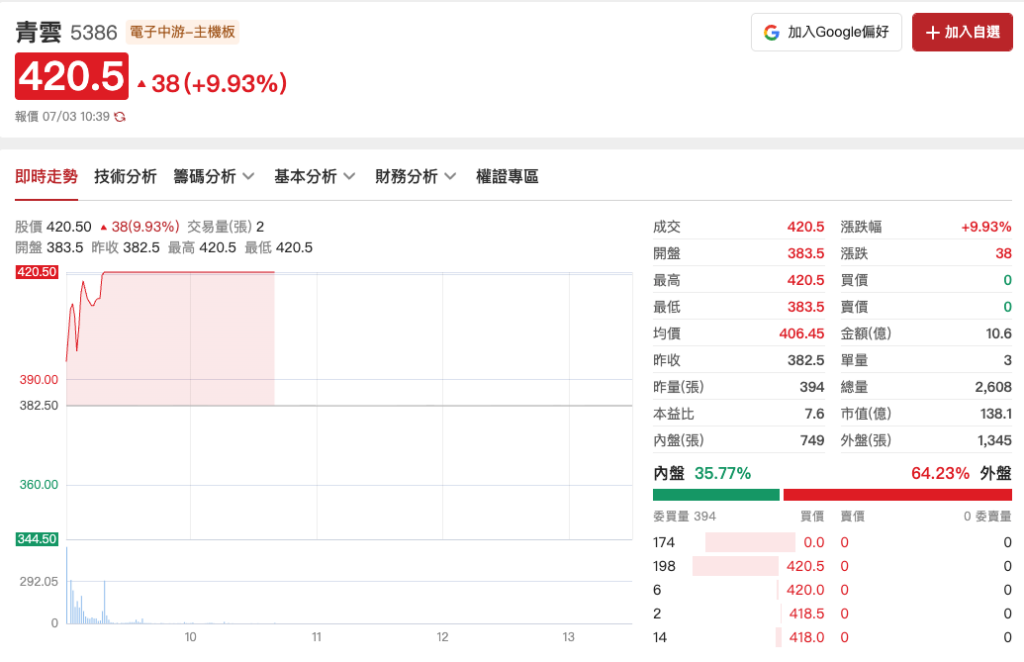
Task: Click the 報價 07/03 10:39 timestamp
Action: pos(62,117)
